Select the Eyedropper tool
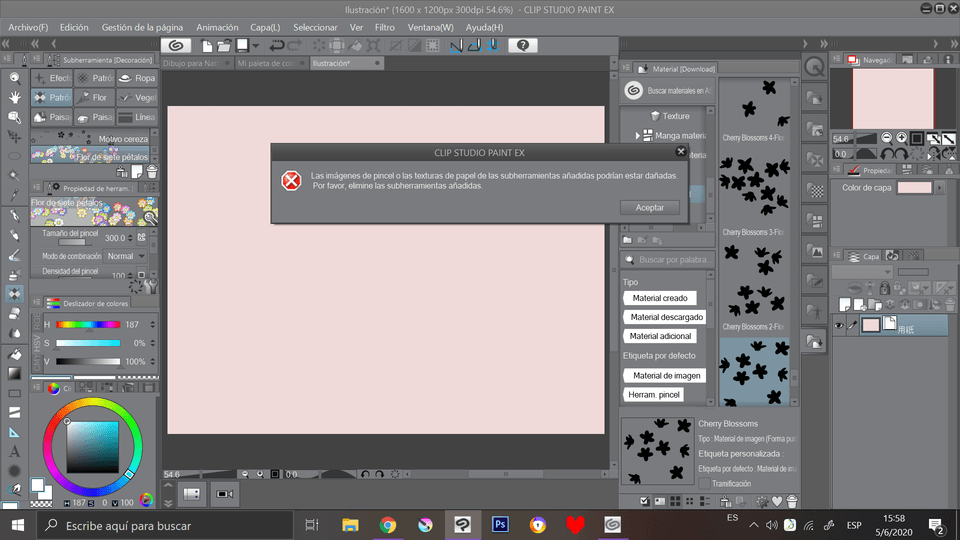The height and width of the screenshot is (540, 960). (x=15, y=195)
